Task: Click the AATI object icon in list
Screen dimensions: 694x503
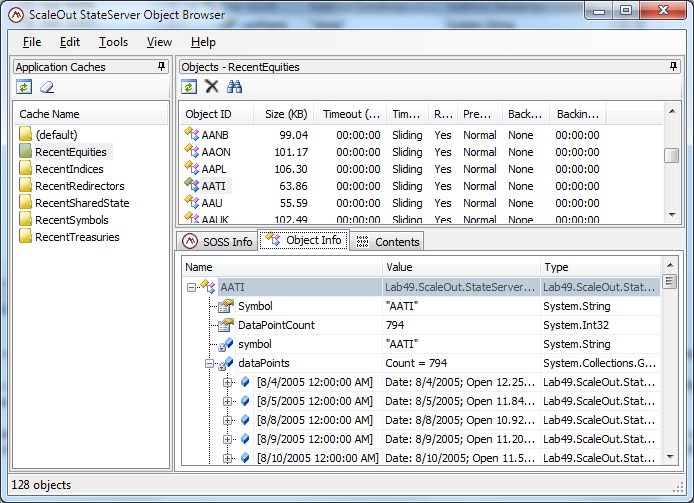Action: tap(192, 185)
